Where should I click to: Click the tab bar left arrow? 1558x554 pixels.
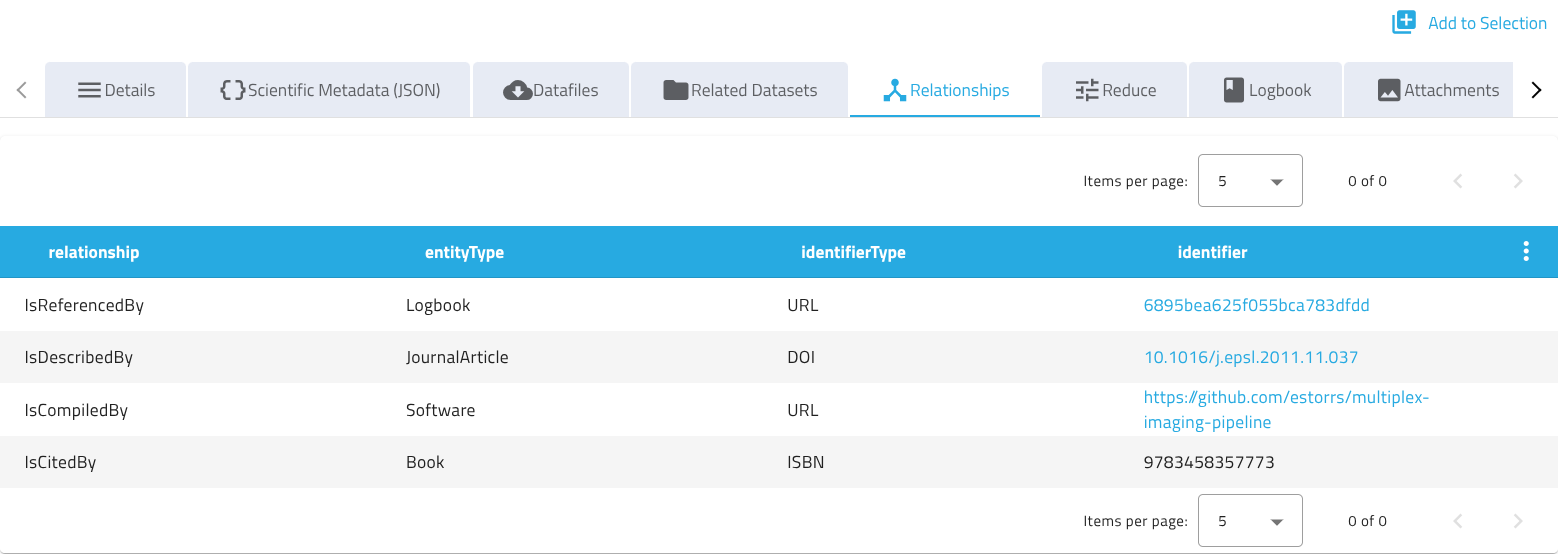tap(22, 90)
